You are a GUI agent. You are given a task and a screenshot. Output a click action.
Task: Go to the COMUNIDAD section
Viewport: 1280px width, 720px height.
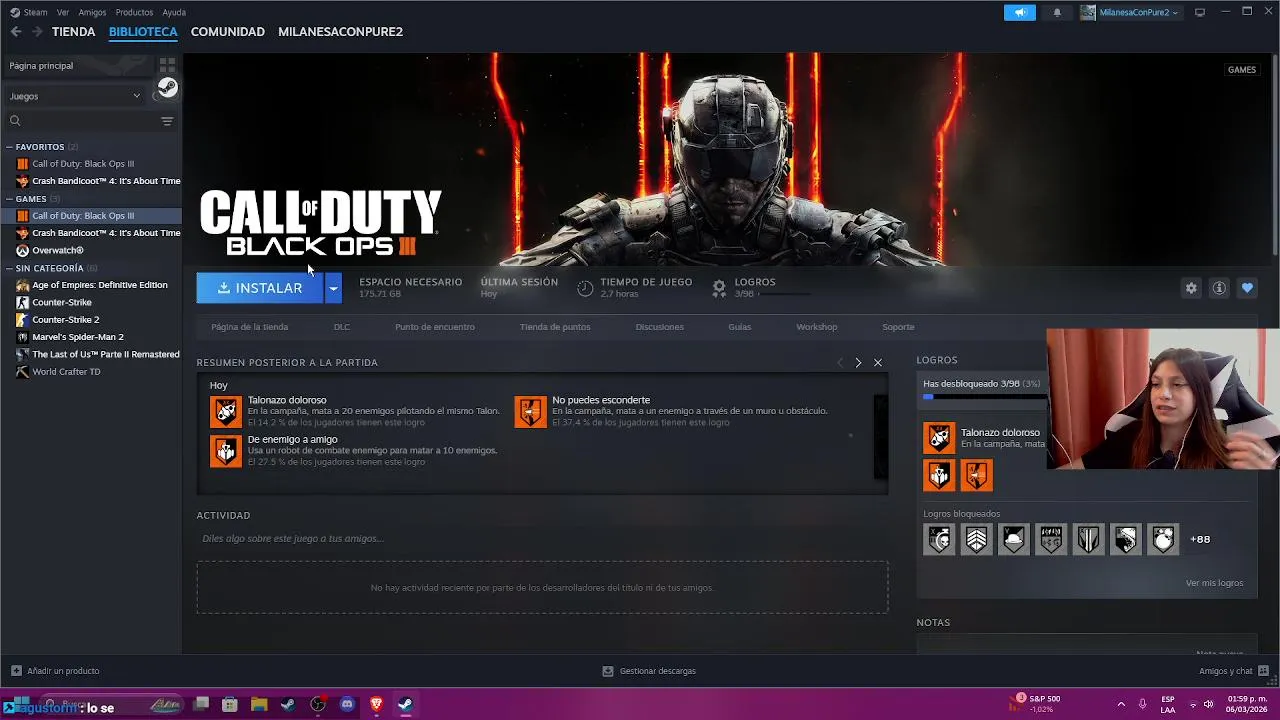coord(228,32)
